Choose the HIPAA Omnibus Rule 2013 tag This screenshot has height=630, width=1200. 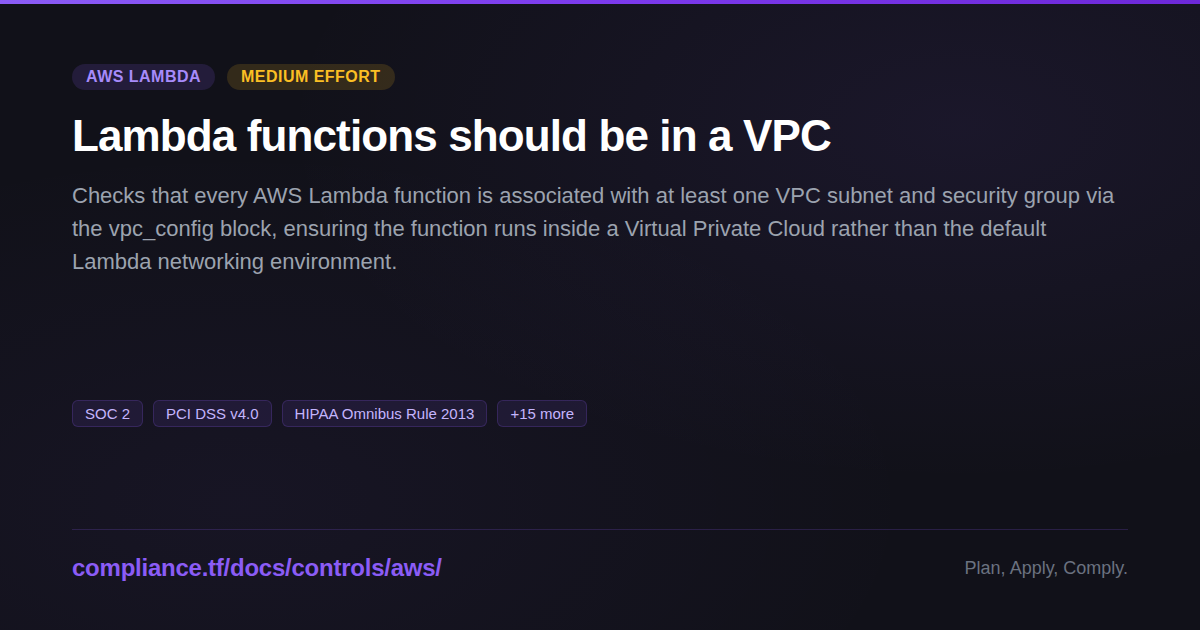384,414
